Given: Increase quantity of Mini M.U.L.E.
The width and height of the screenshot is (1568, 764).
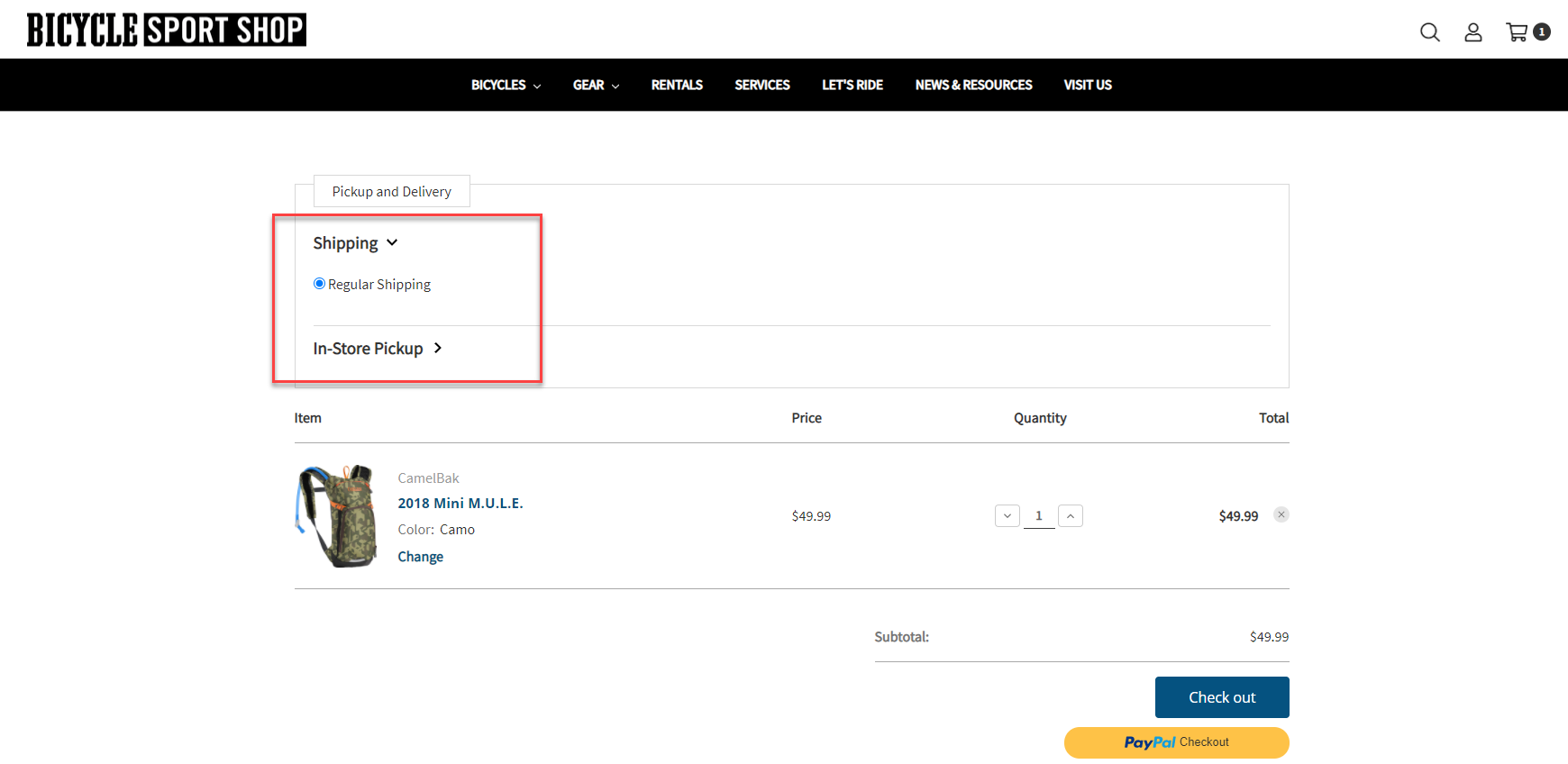Looking at the screenshot, I should (1071, 516).
